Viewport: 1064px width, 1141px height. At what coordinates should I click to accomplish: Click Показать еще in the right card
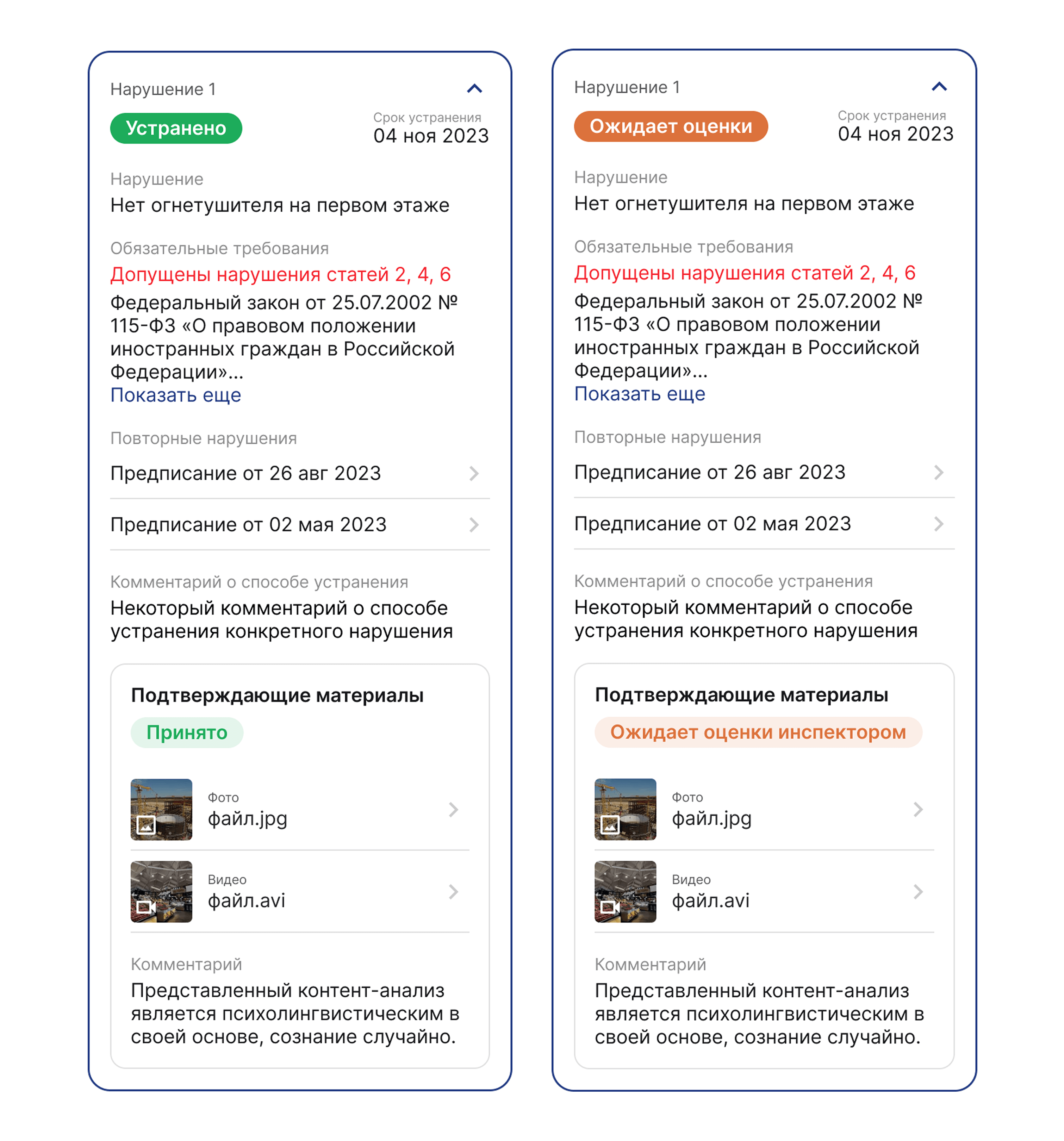(x=639, y=394)
